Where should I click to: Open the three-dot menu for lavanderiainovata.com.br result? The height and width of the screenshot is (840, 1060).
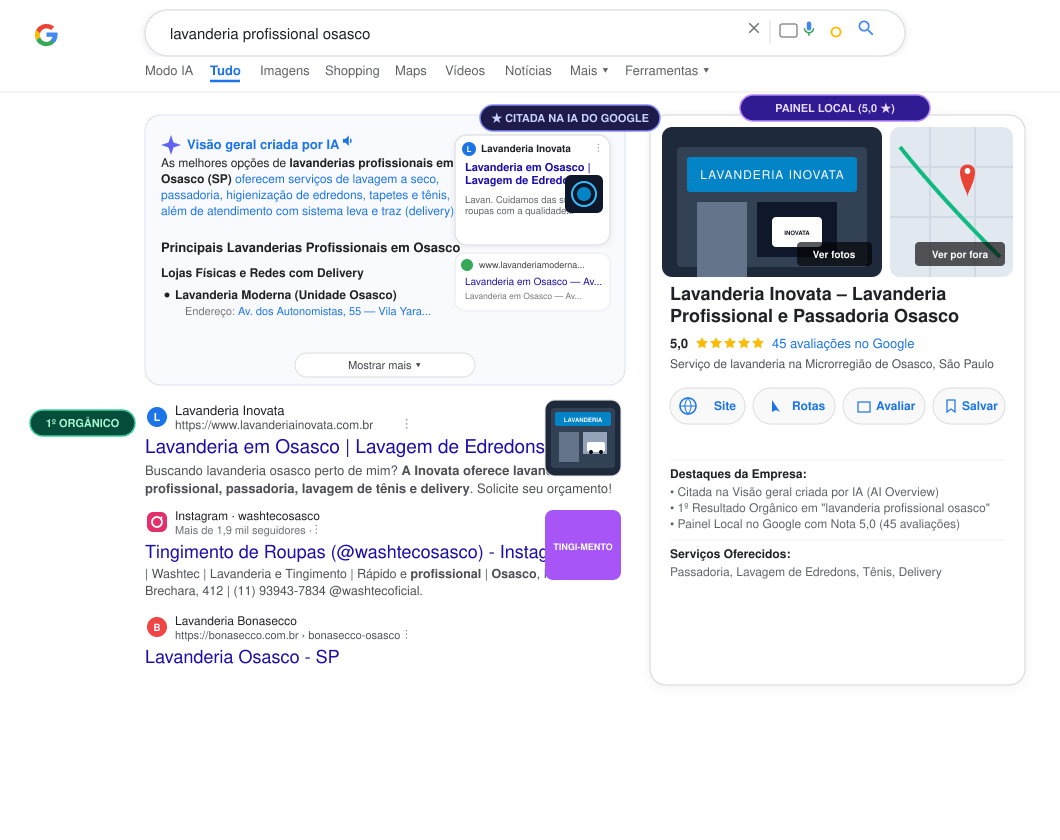tap(406, 424)
